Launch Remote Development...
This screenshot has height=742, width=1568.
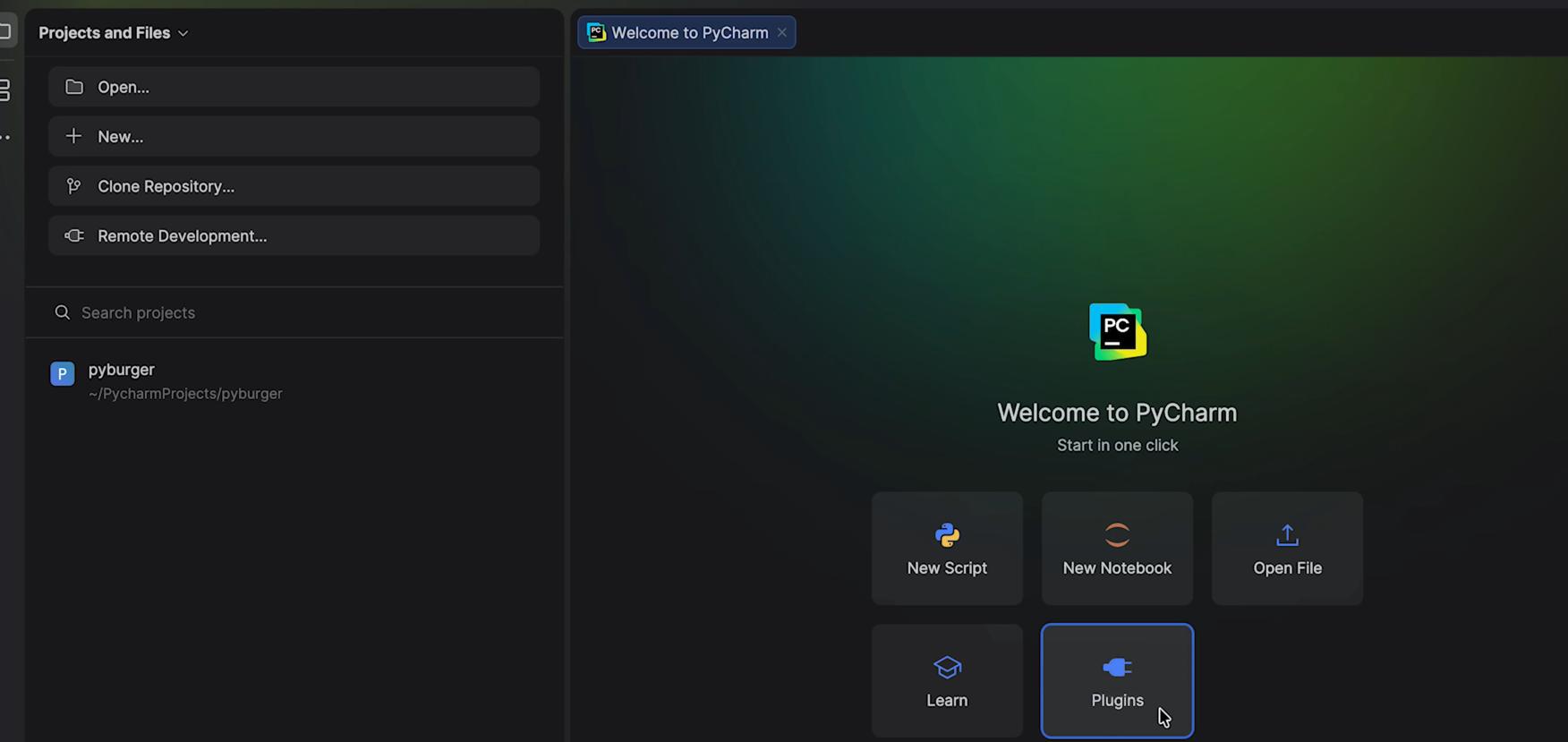click(x=294, y=235)
